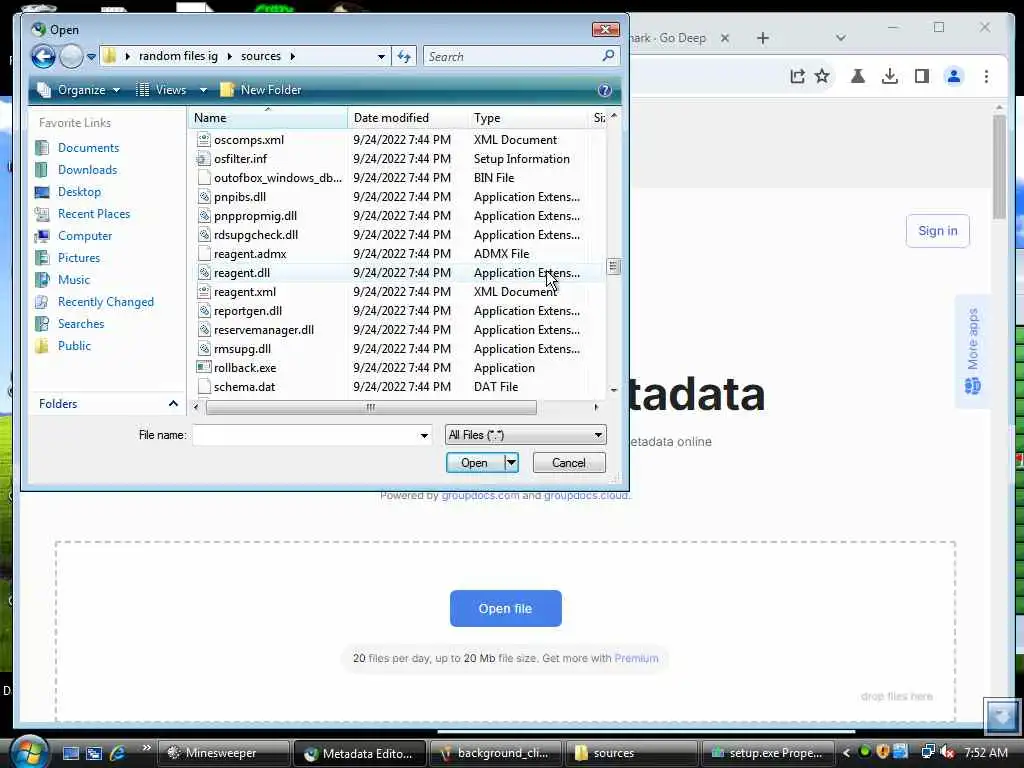
Task: Click the blue Open file button on webpage
Action: pos(505,609)
